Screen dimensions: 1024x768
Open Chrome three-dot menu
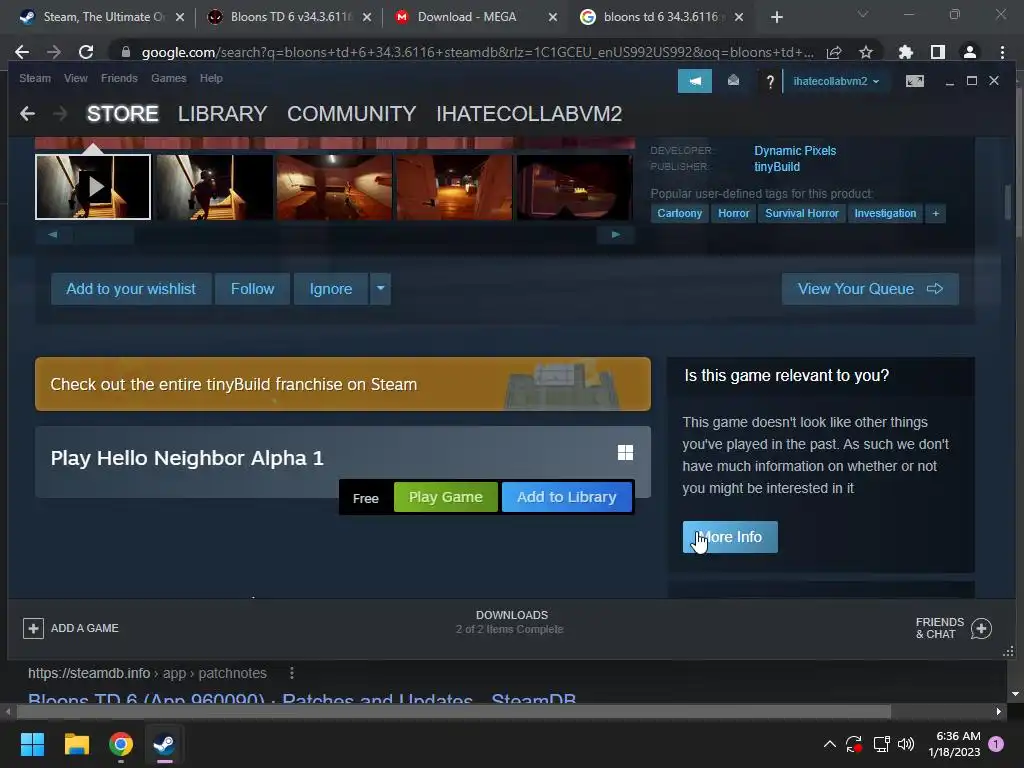[1002, 52]
